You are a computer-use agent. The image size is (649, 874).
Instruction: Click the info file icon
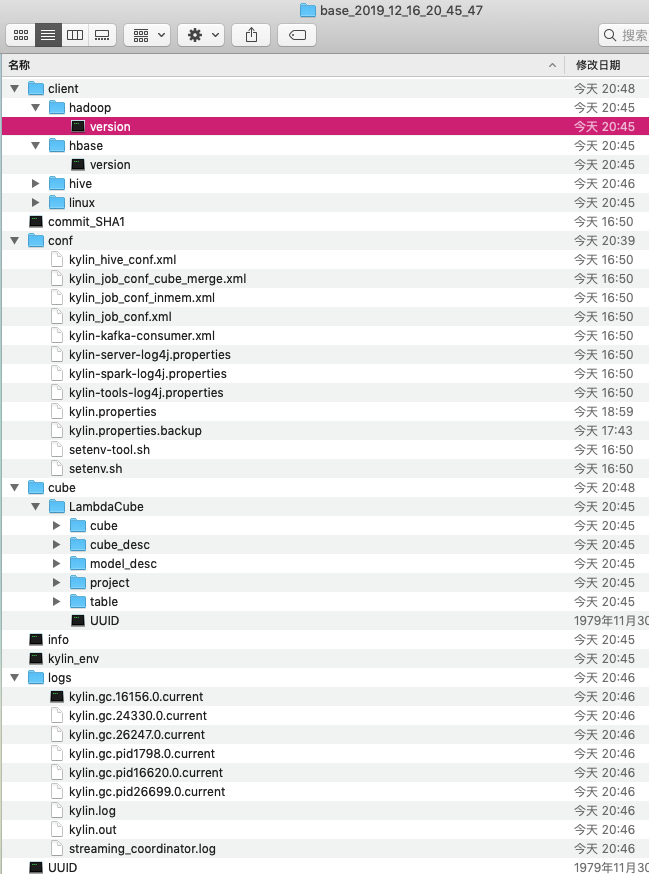(36, 639)
